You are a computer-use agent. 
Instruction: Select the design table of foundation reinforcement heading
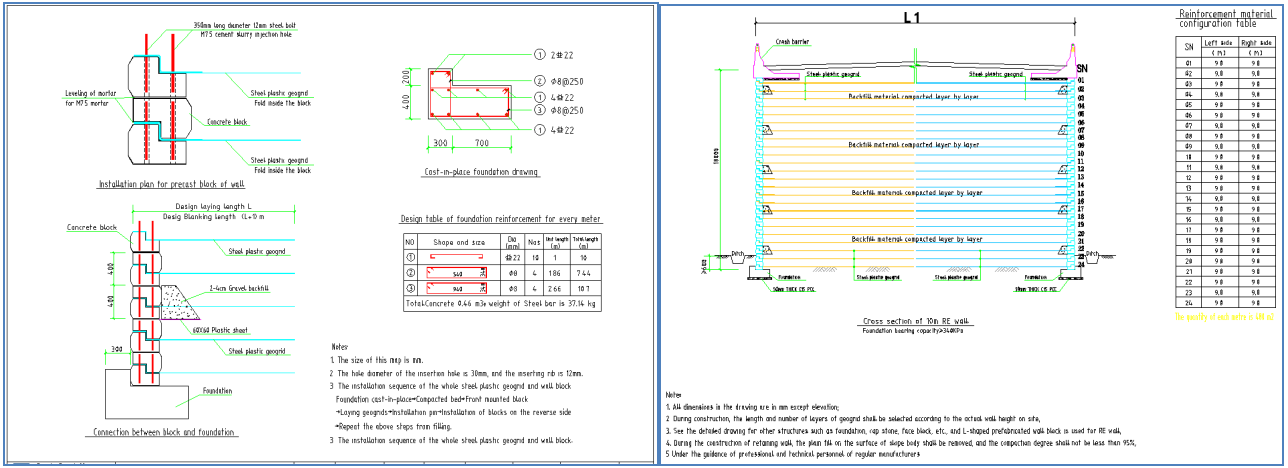pyautogui.click(x=501, y=219)
